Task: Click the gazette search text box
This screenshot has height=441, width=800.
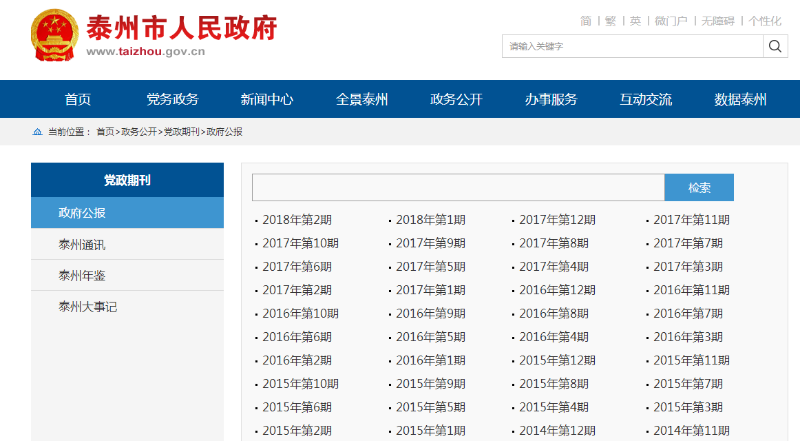Action: pos(458,188)
